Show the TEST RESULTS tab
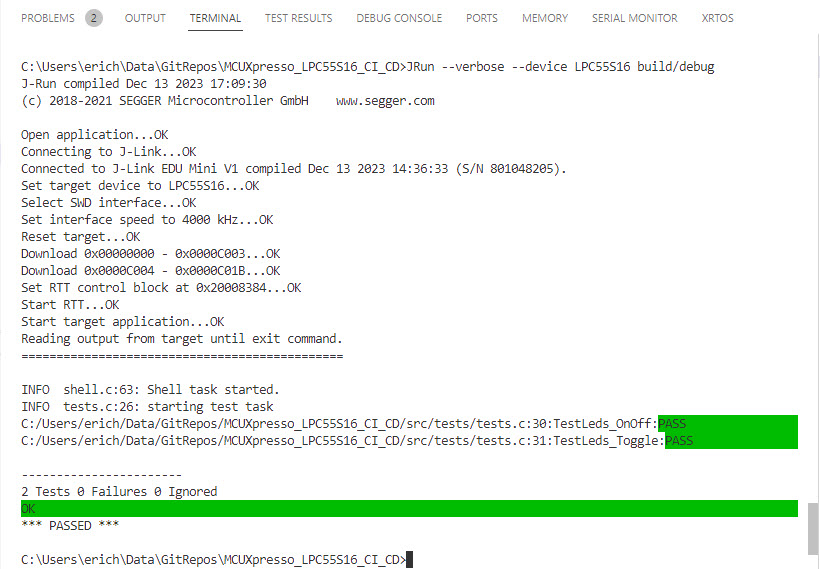This screenshot has height=569, width=820. tap(299, 18)
